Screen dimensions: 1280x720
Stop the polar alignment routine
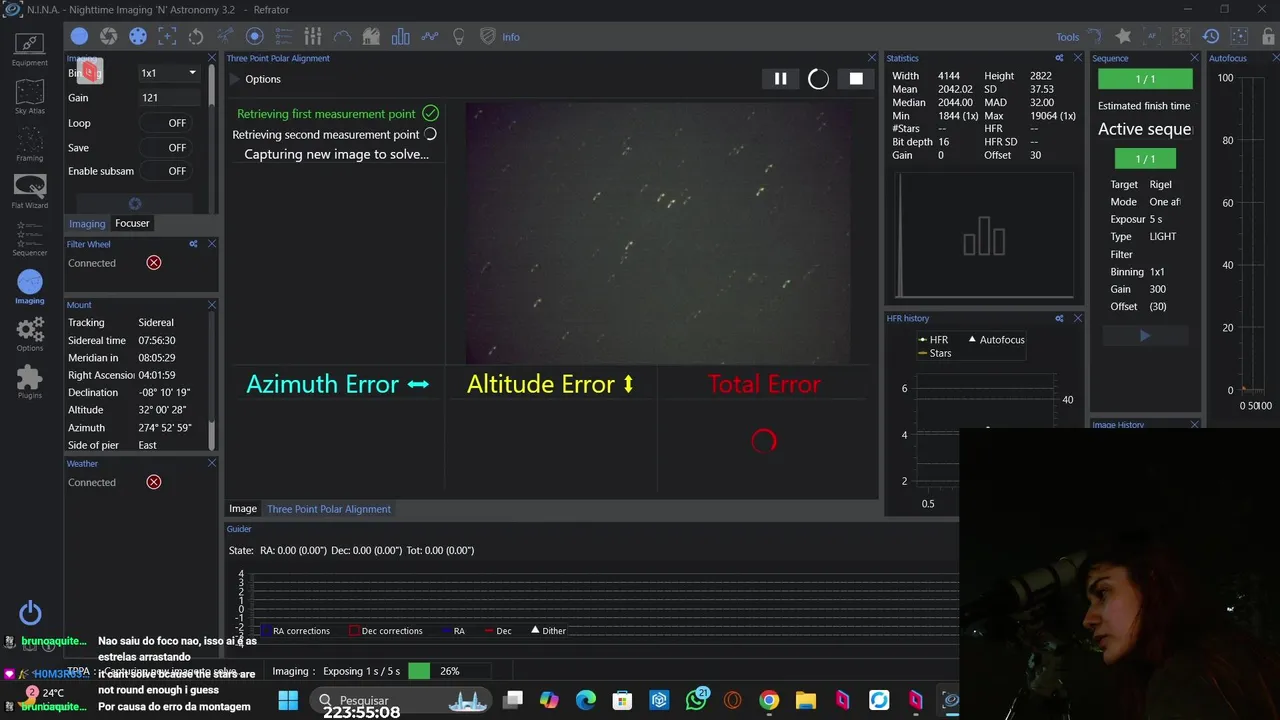pos(856,79)
